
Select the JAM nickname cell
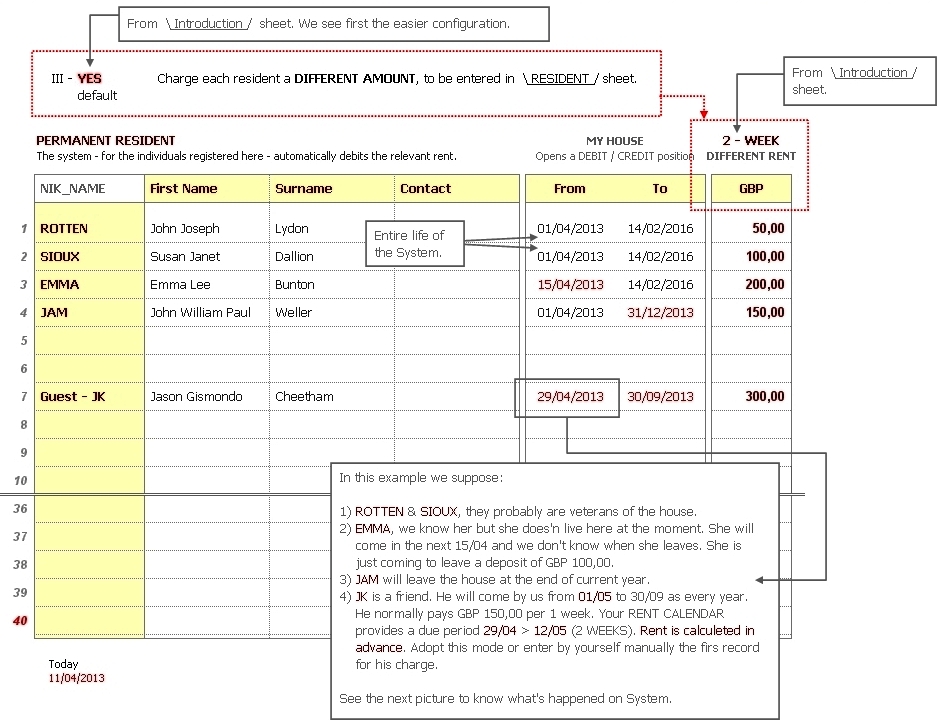pos(89,312)
